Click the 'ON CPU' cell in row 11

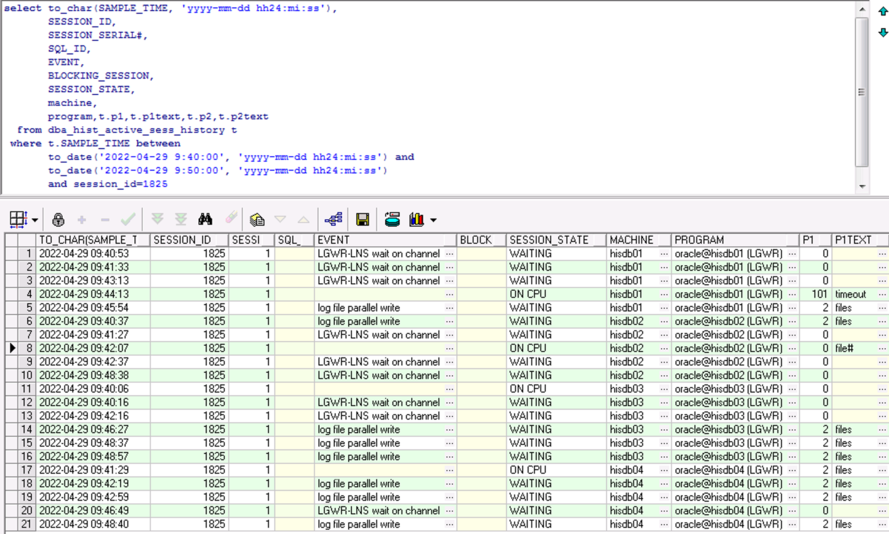(x=527, y=389)
